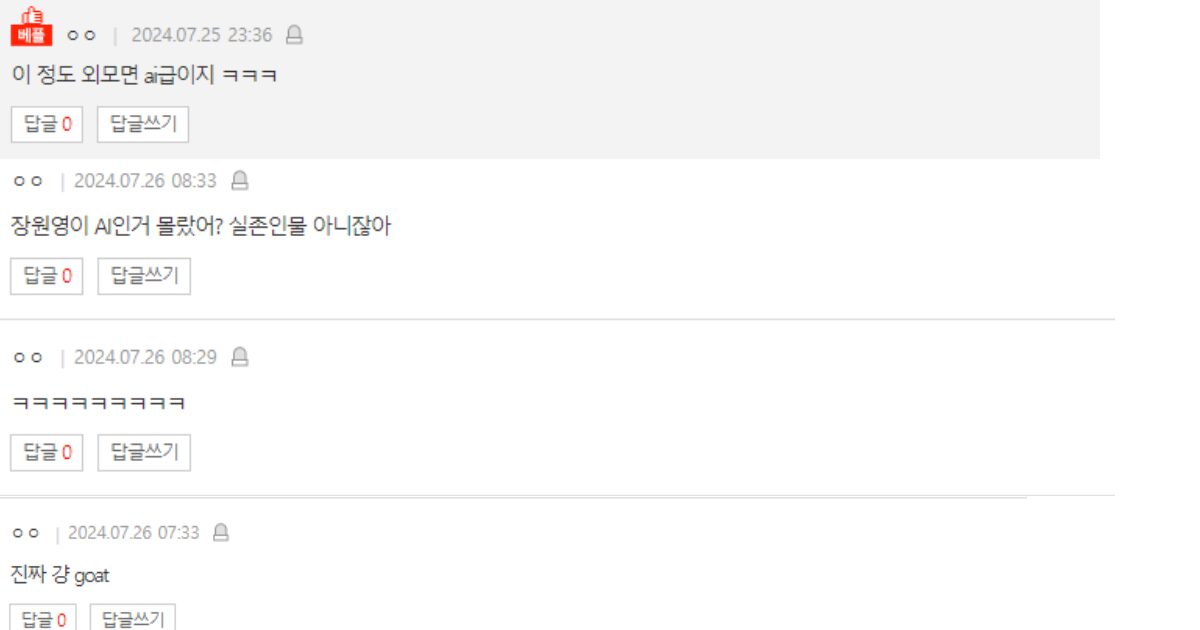Select the ㅇㅇ nickname posted at 08:33
1200x630 pixels.
point(28,181)
